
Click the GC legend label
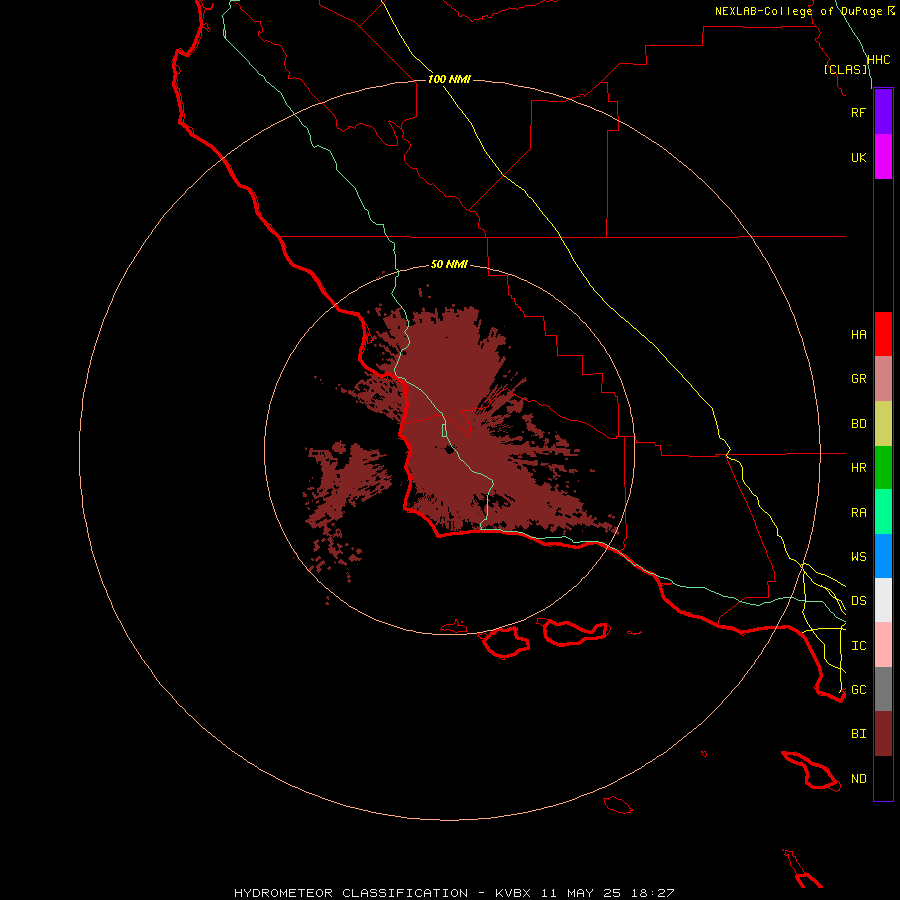pos(859,690)
